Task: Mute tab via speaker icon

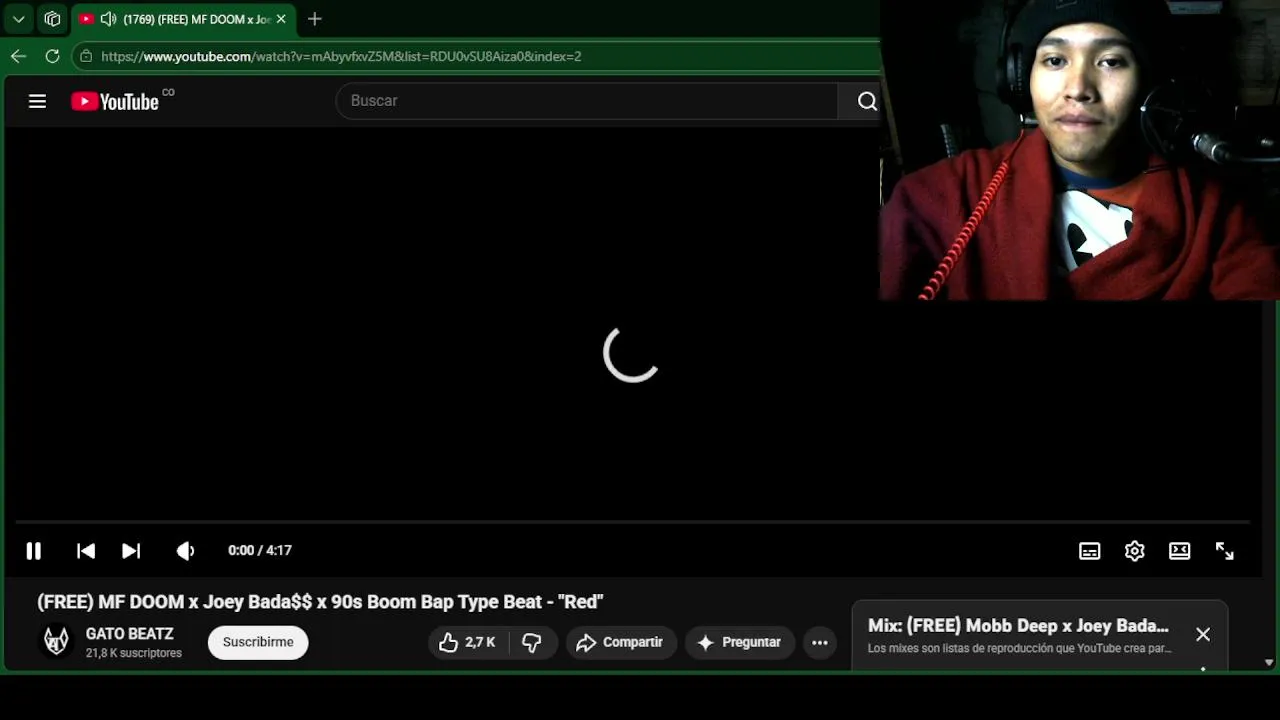Action: (x=109, y=19)
